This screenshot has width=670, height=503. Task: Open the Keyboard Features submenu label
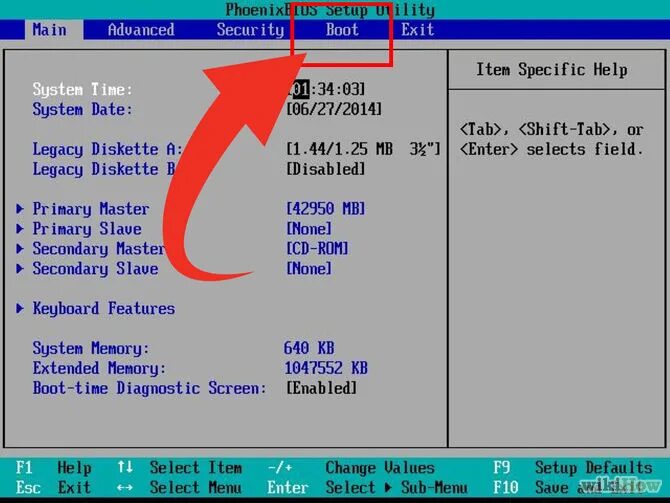click(x=104, y=309)
